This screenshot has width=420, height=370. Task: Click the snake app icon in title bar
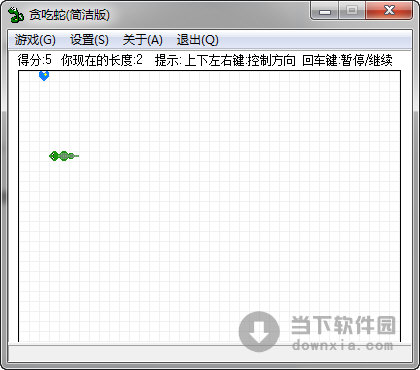coord(16,15)
